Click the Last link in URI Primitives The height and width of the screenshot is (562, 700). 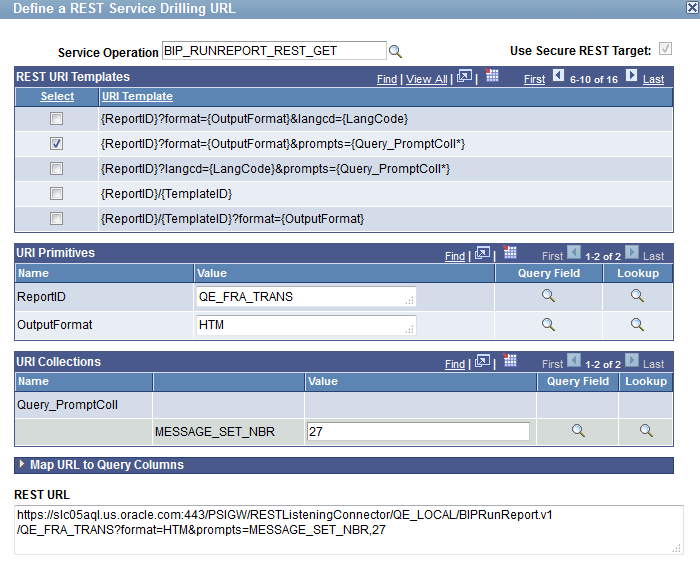click(654, 256)
